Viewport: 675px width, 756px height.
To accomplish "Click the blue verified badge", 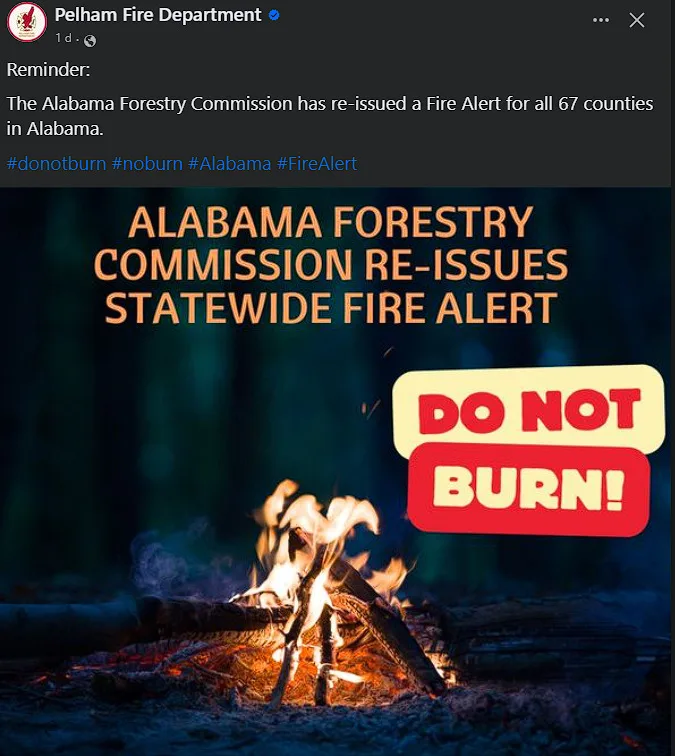I will pyautogui.click(x=274, y=15).
